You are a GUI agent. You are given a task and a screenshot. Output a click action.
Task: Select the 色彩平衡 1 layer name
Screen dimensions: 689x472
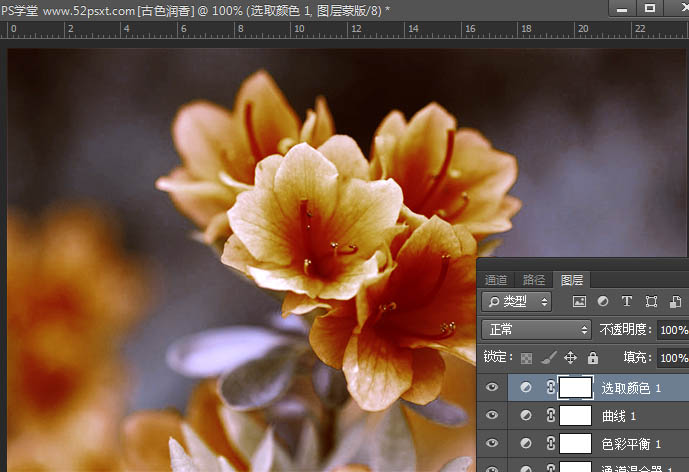631,444
